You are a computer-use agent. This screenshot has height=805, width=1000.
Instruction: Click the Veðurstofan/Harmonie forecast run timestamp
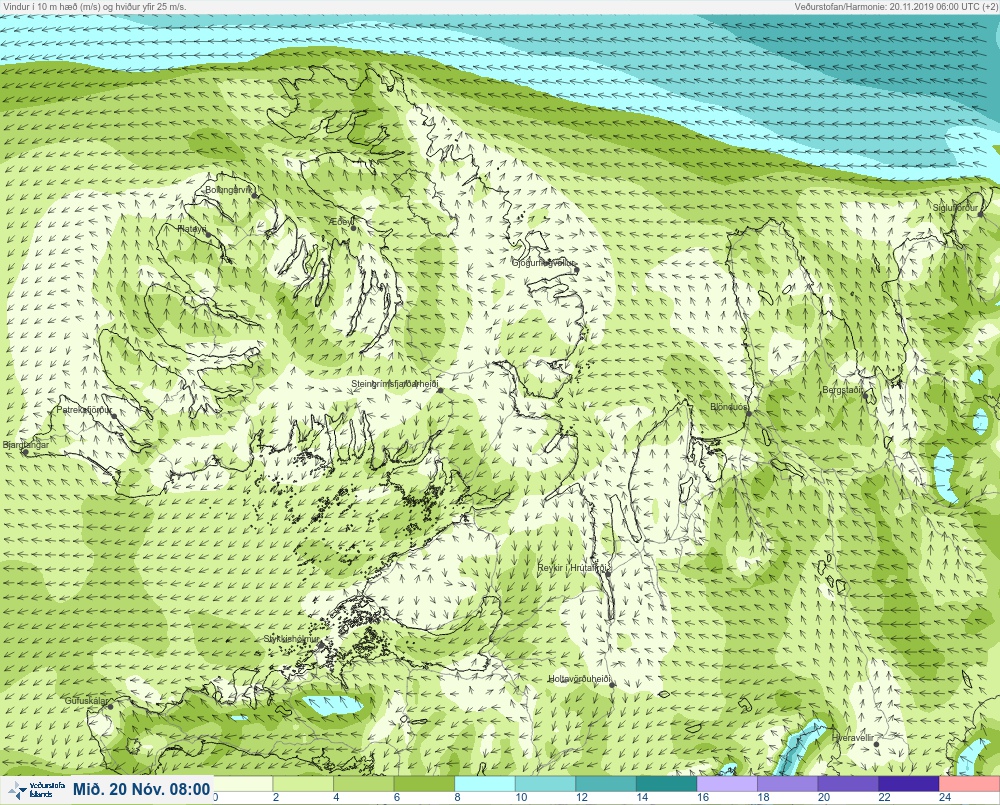click(x=895, y=6)
